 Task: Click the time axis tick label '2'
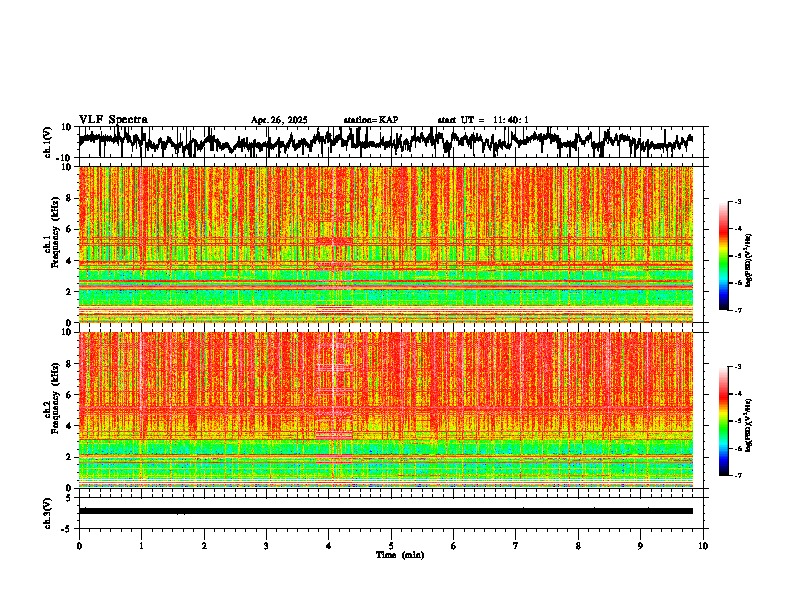coord(204,546)
